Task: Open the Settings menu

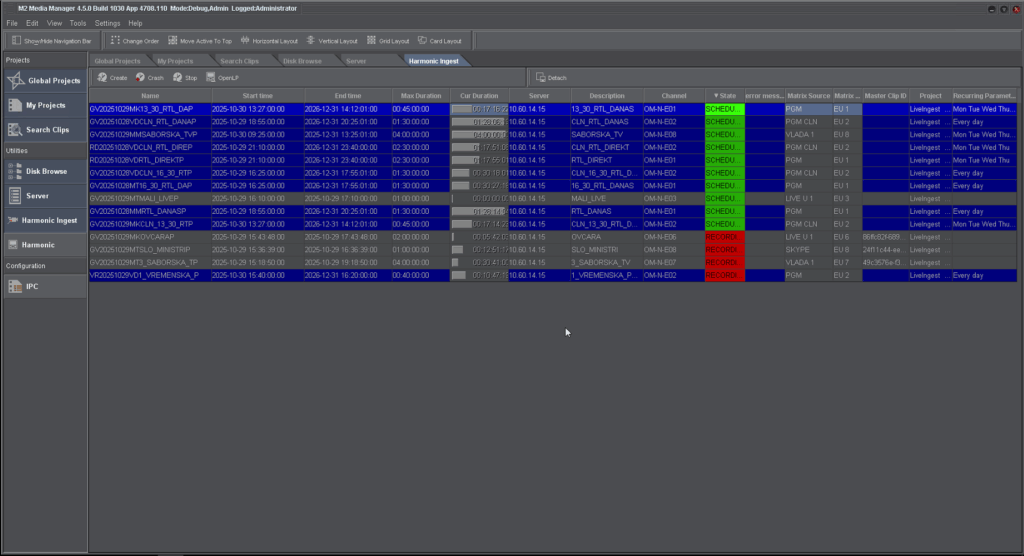Action: tap(108, 22)
